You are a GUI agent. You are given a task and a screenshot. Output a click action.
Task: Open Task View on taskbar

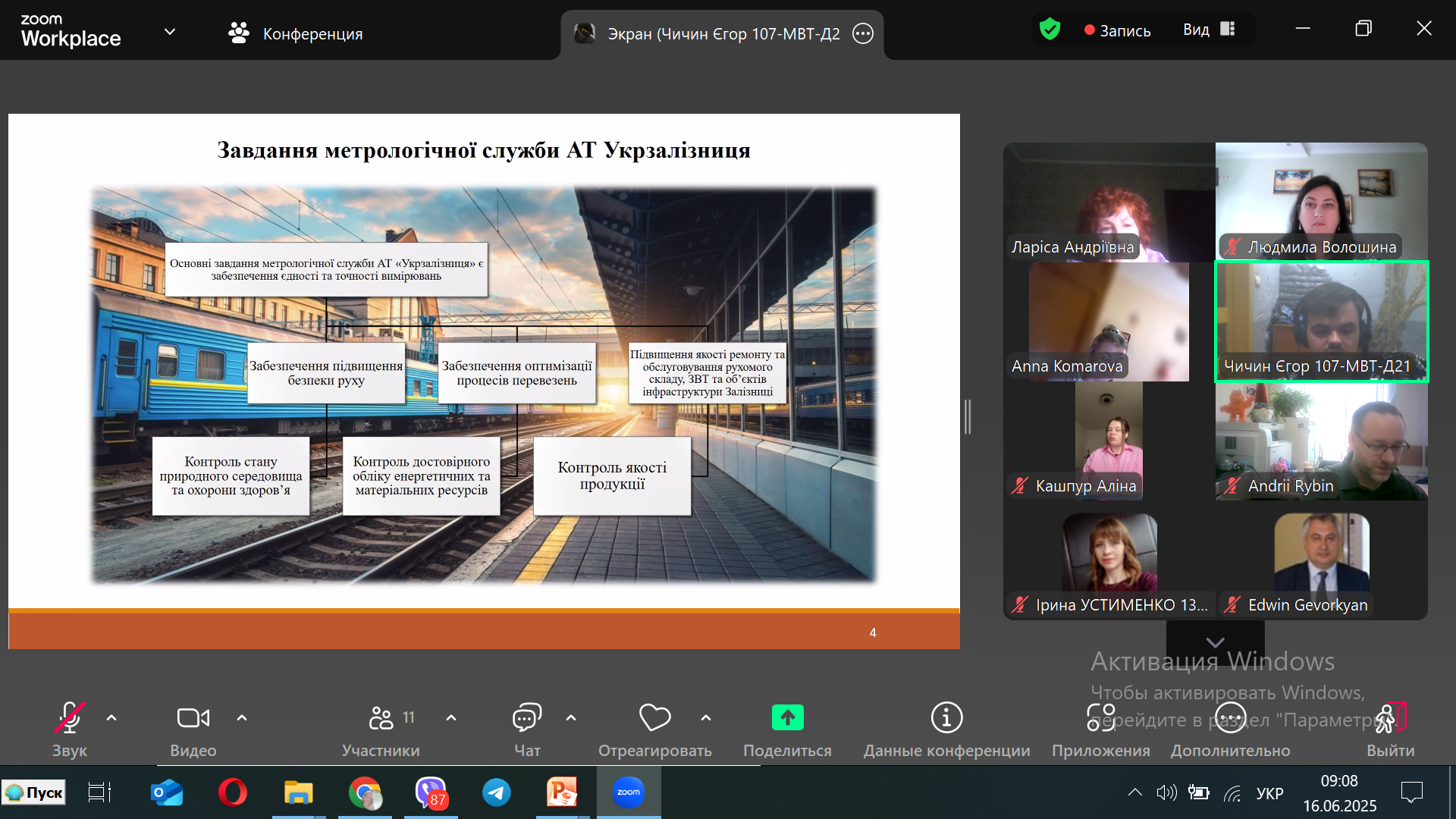(x=99, y=792)
